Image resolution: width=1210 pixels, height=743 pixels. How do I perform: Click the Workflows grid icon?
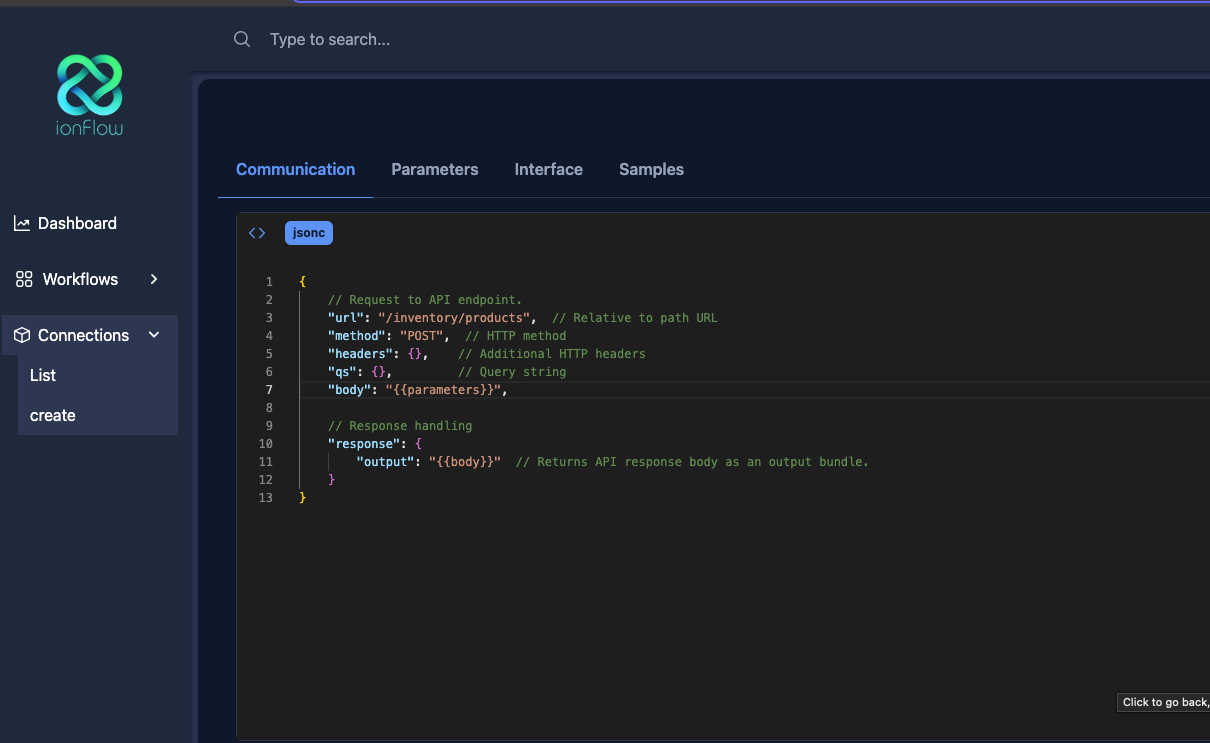(24, 279)
